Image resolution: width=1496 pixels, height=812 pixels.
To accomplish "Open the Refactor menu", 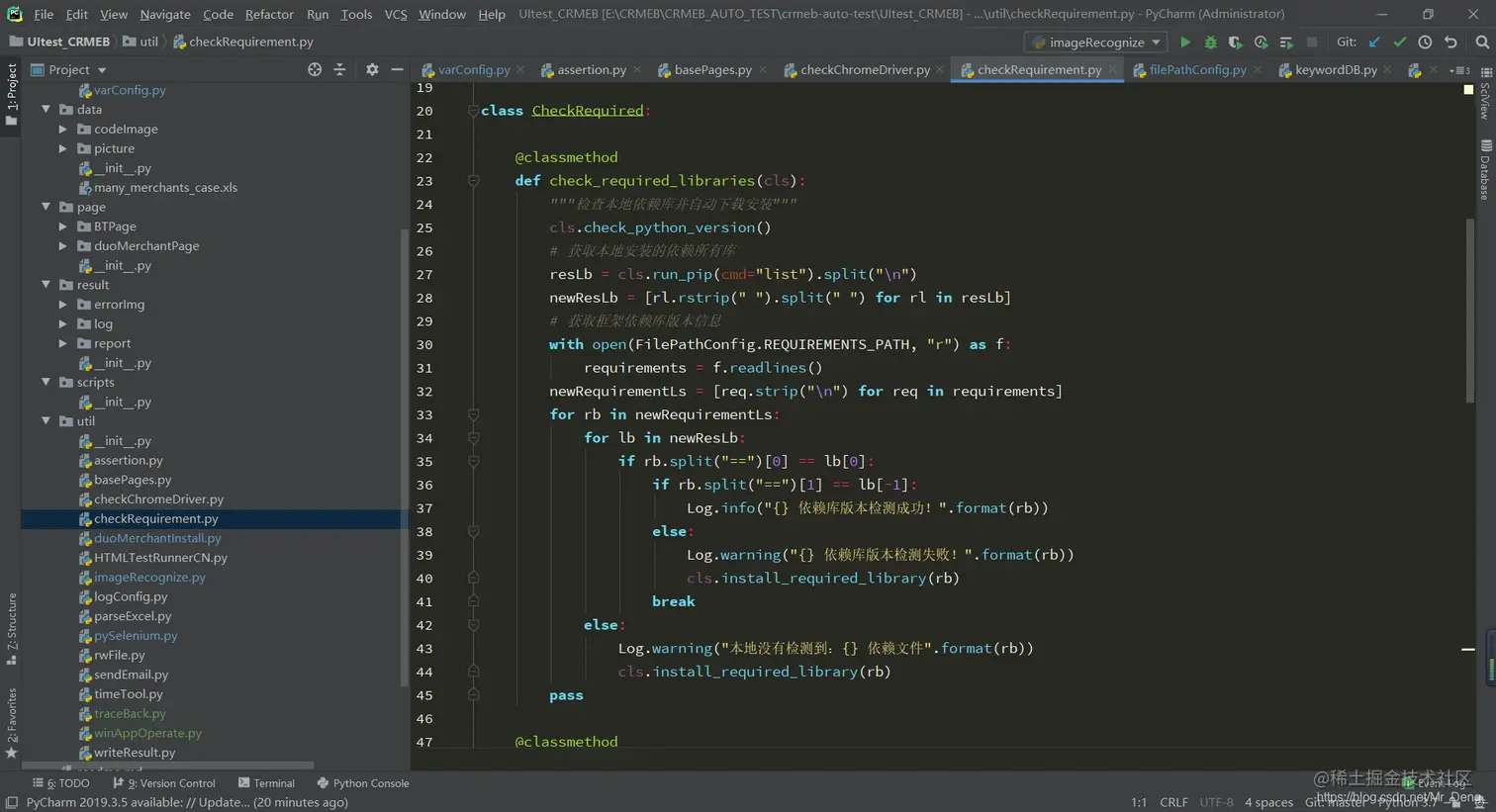I will point(269,14).
